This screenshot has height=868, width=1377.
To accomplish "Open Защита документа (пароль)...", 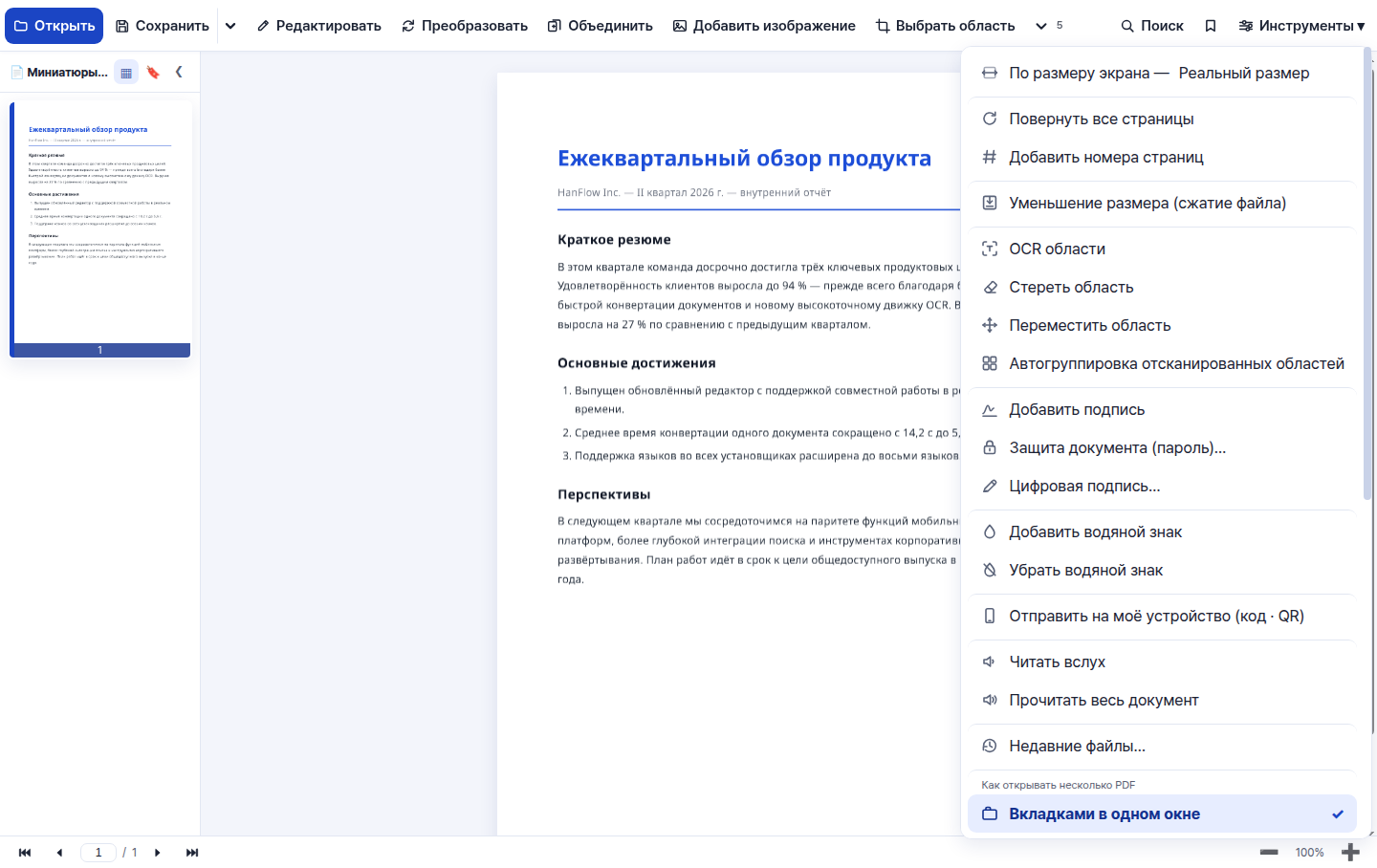I will 1162,447.
